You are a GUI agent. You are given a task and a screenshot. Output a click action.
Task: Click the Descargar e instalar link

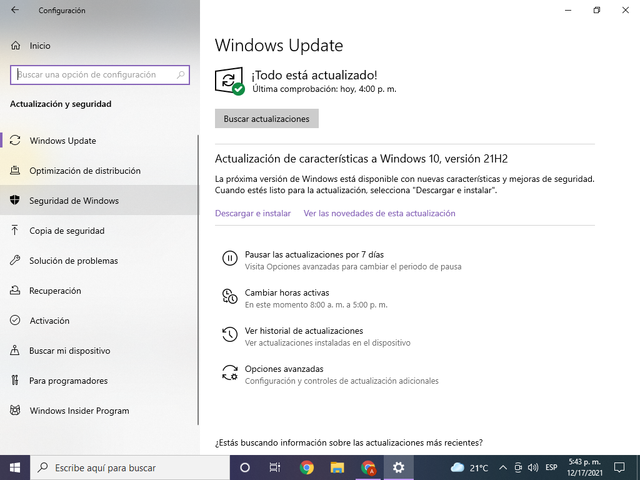coord(253,213)
